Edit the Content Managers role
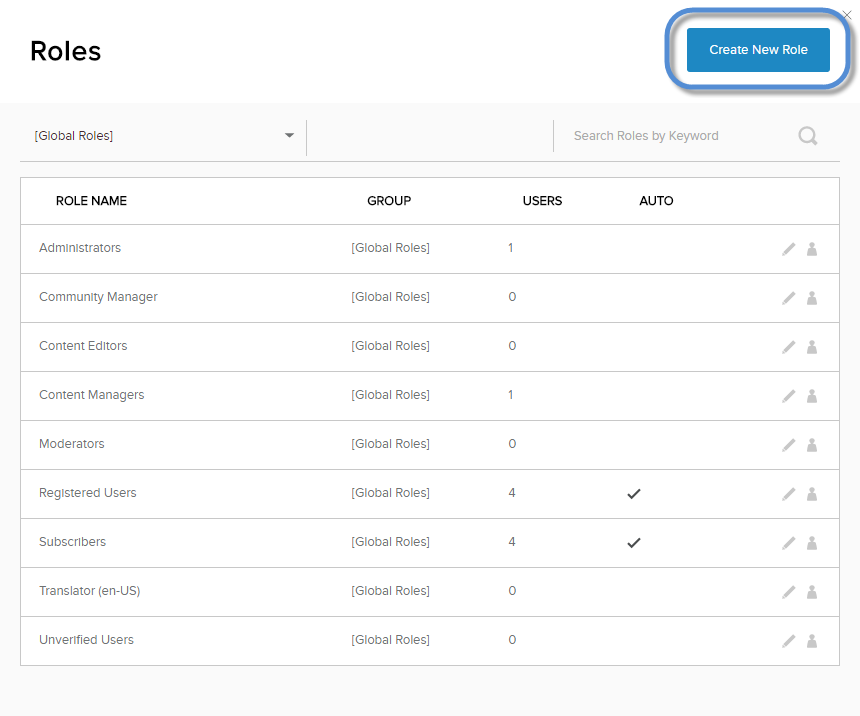The image size is (860, 716). point(789,396)
